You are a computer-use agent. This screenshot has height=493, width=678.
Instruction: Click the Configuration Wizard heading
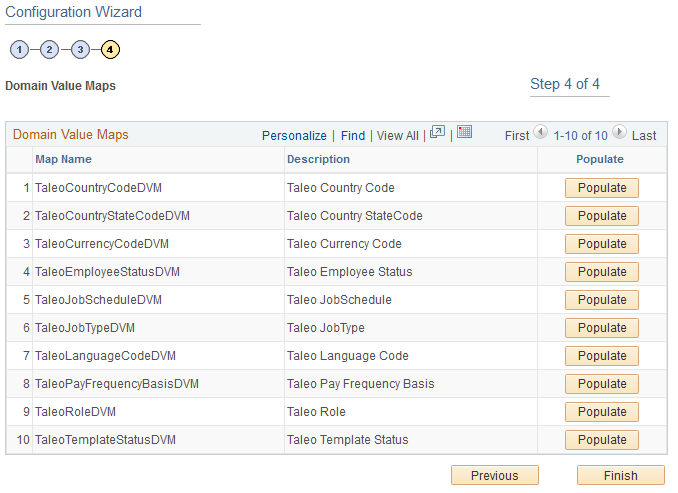click(74, 12)
